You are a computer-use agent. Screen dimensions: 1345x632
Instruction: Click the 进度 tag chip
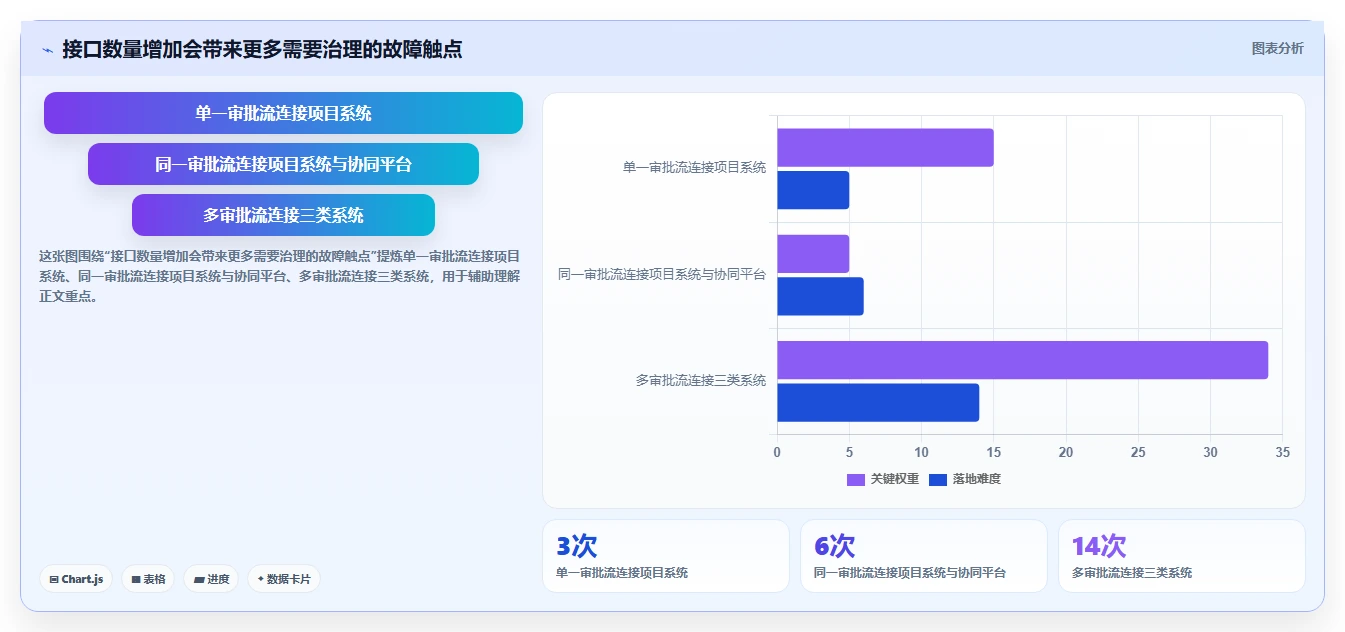coord(211,579)
